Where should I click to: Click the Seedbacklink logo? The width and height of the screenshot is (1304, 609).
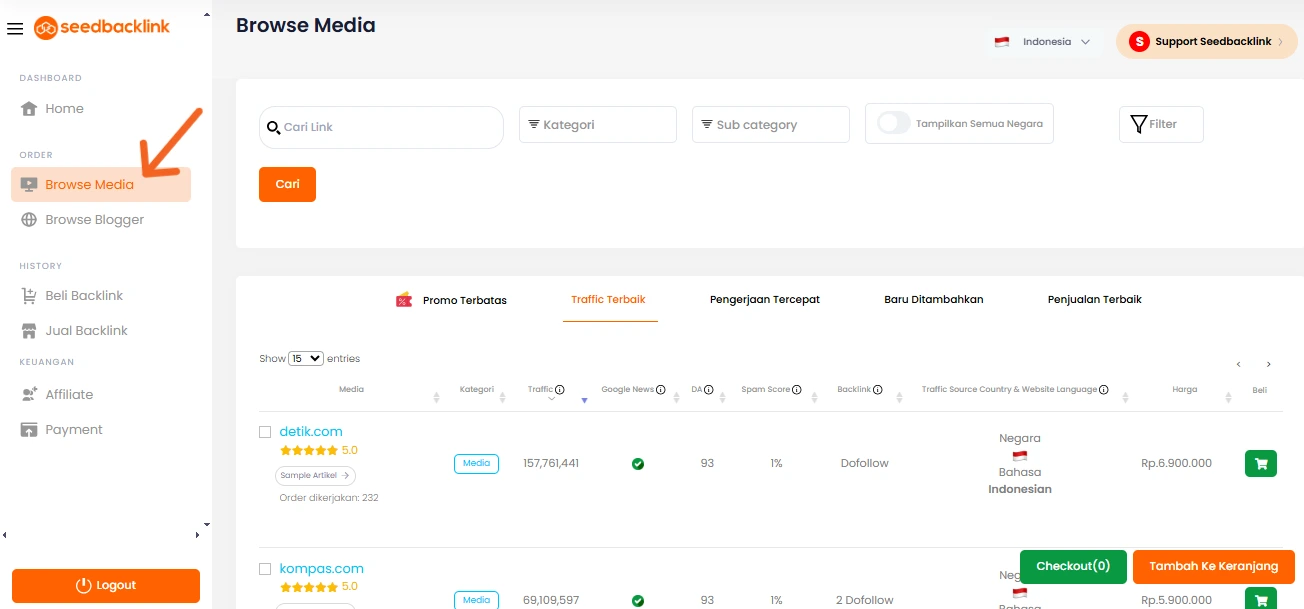(x=102, y=27)
